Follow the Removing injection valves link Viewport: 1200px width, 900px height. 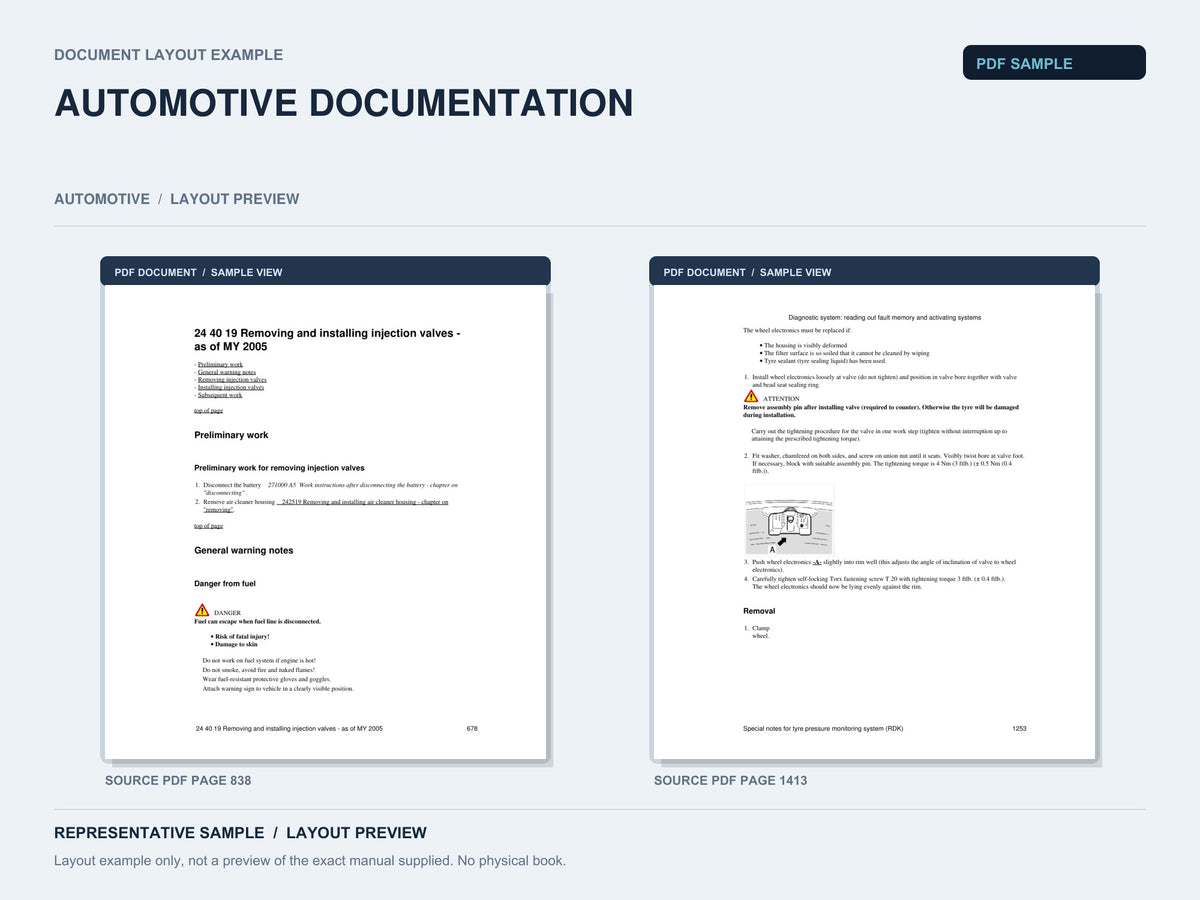pos(232,380)
